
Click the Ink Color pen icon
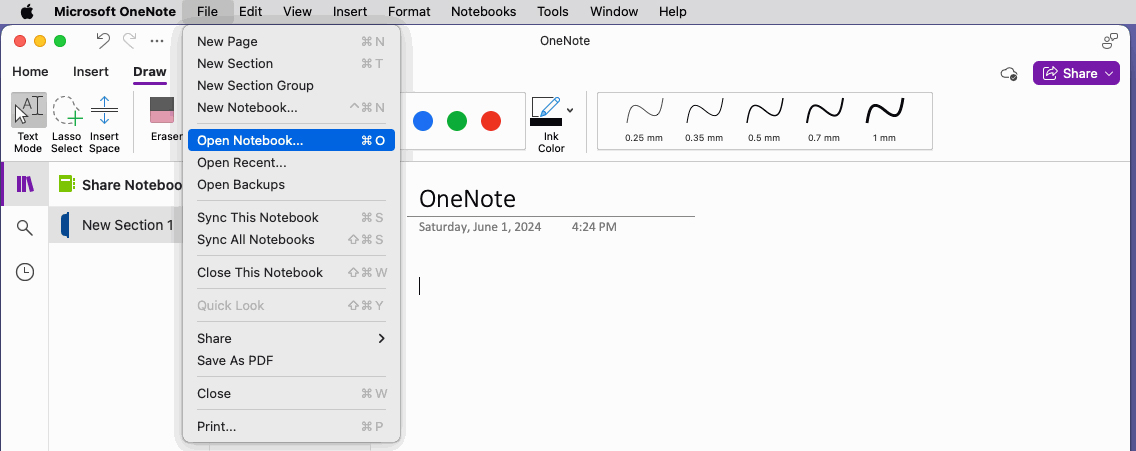pos(546,111)
